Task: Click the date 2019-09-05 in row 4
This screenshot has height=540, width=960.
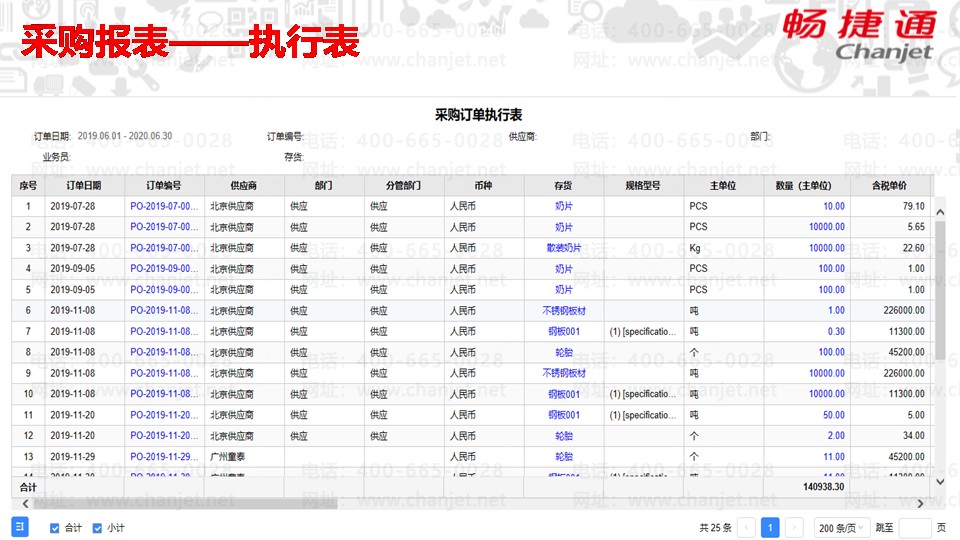Action: [73, 268]
